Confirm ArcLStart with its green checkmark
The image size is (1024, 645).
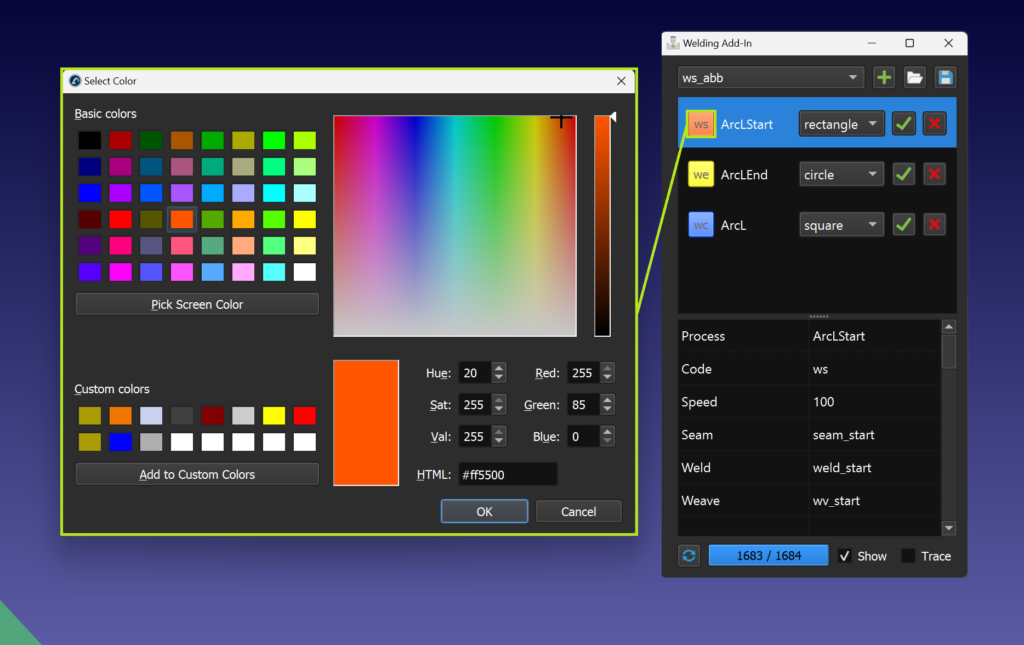[x=903, y=123]
